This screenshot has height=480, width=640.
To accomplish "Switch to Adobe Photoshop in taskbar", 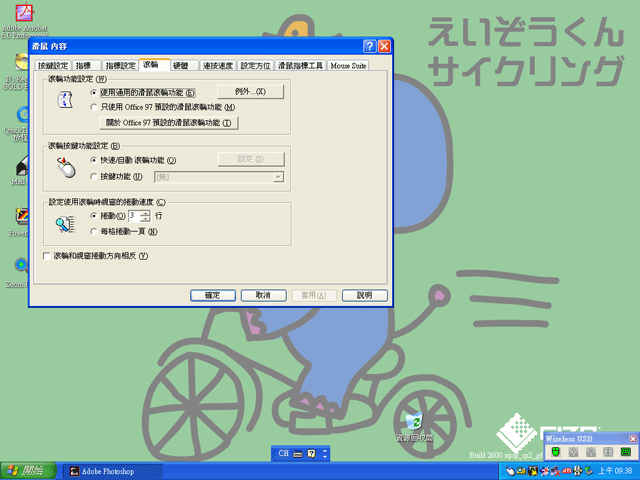I will (113, 471).
